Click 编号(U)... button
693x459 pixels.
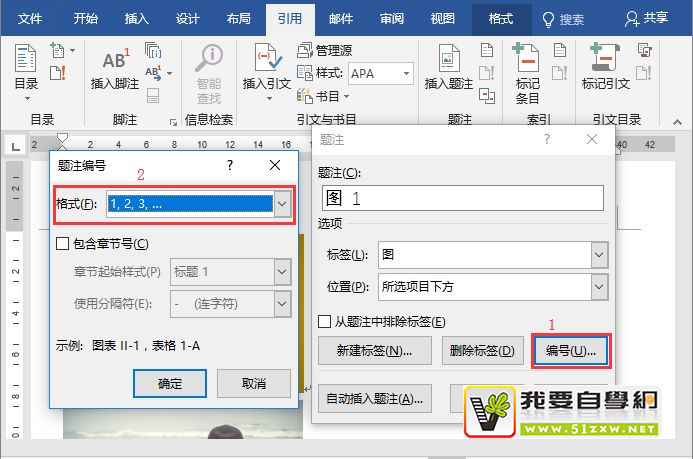(x=571, y=351)
